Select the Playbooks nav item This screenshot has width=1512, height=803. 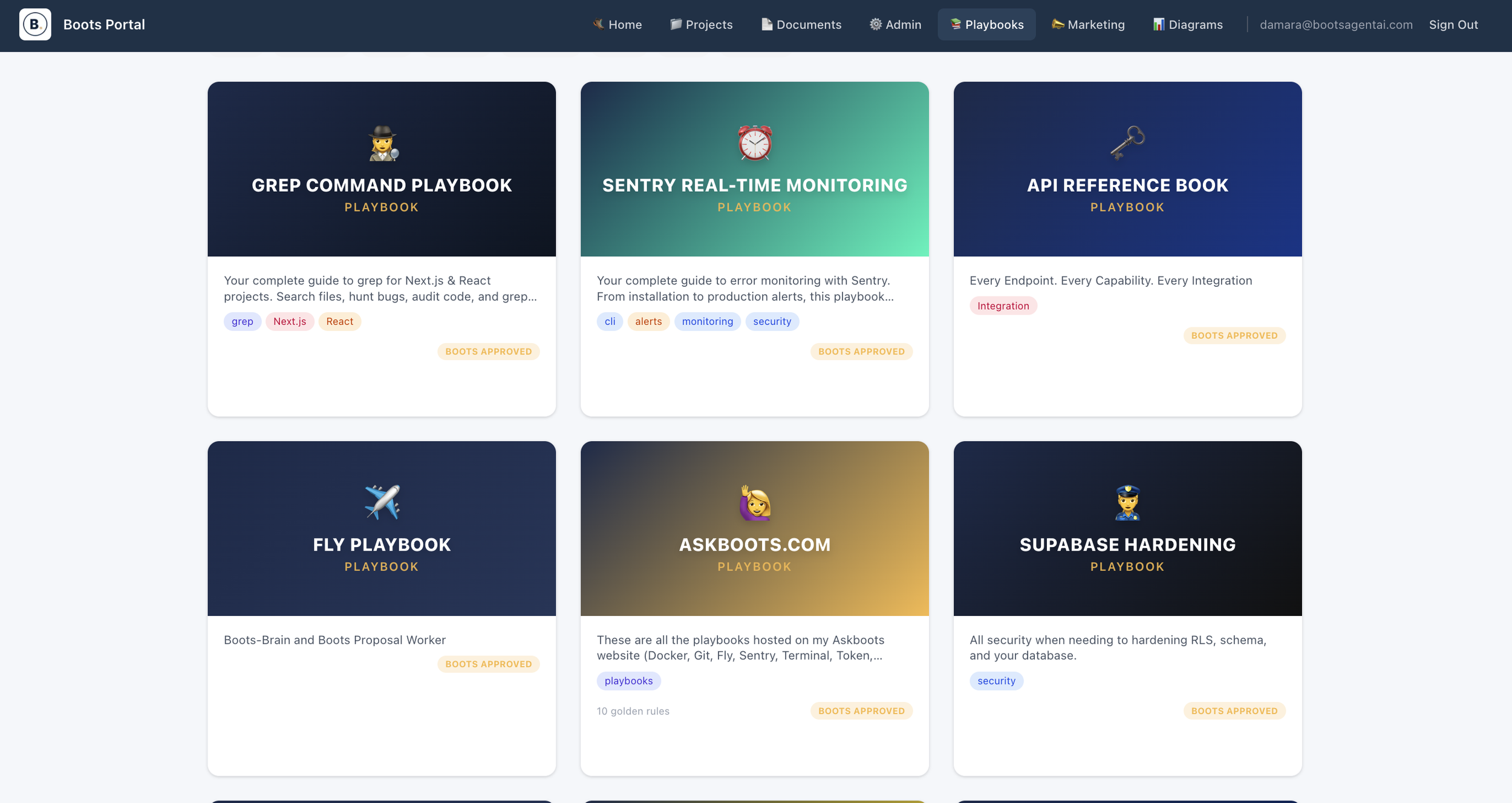pos(987,24)
